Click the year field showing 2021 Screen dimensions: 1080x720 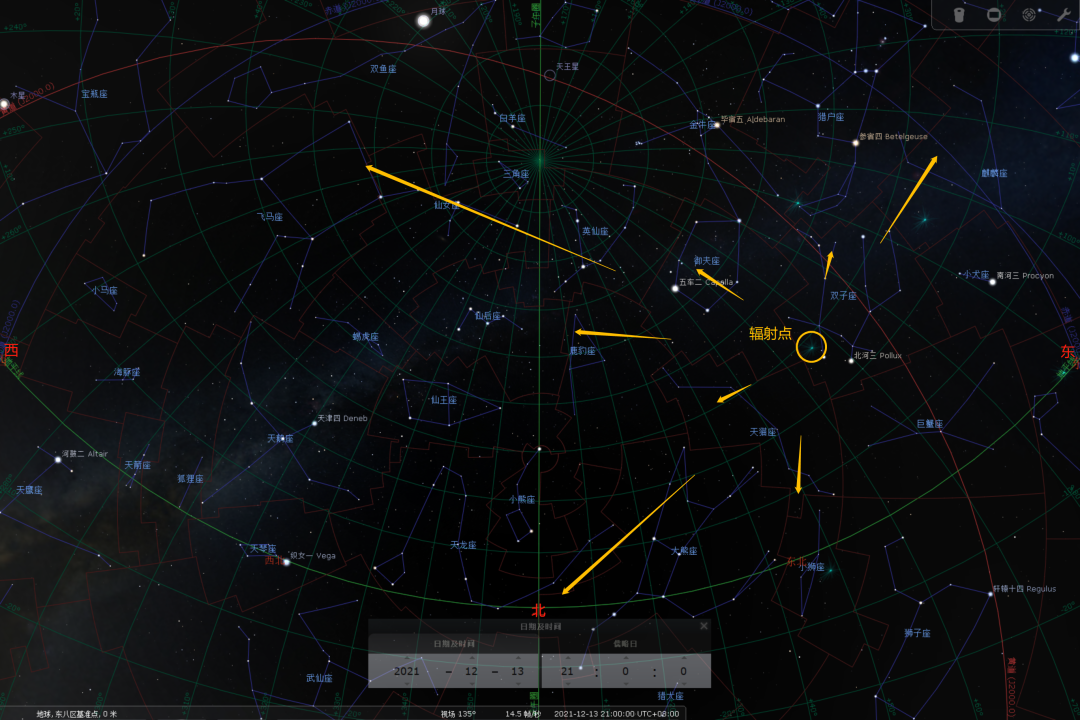tap(406, 671)
